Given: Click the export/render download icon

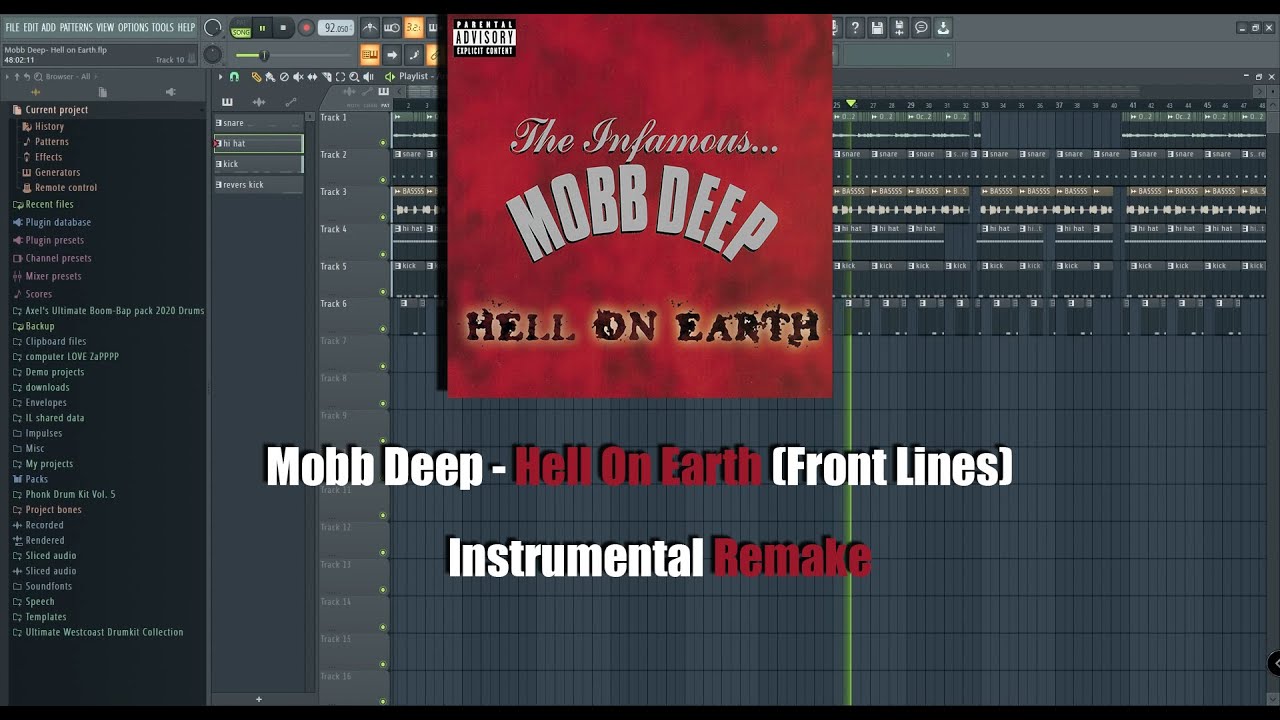Looking at the screenshot, I should point(943,28).
